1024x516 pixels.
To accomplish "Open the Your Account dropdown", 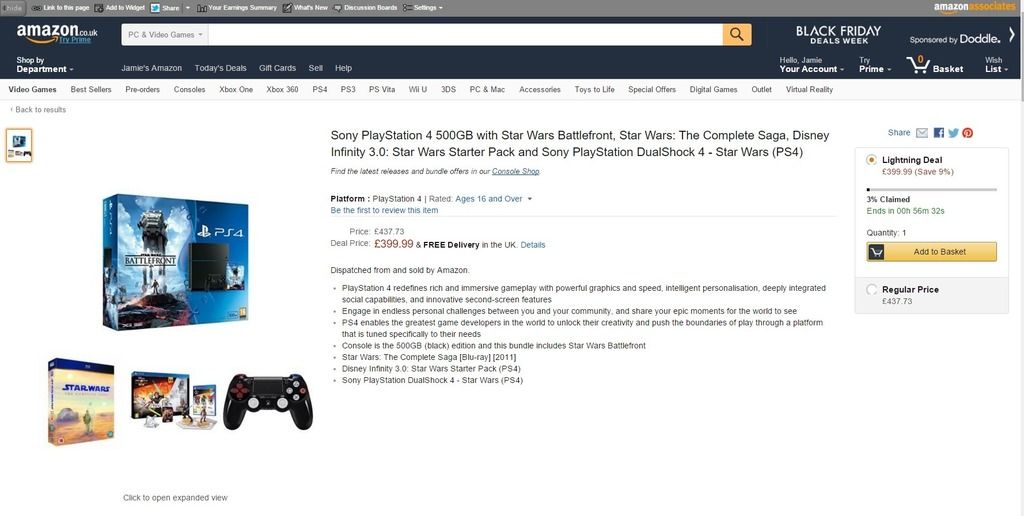I will point(811,65).
